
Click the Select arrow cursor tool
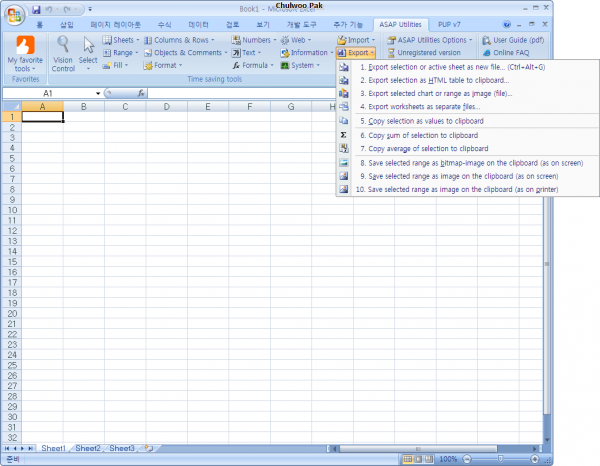pyautogui.click(x=88, y=45)
